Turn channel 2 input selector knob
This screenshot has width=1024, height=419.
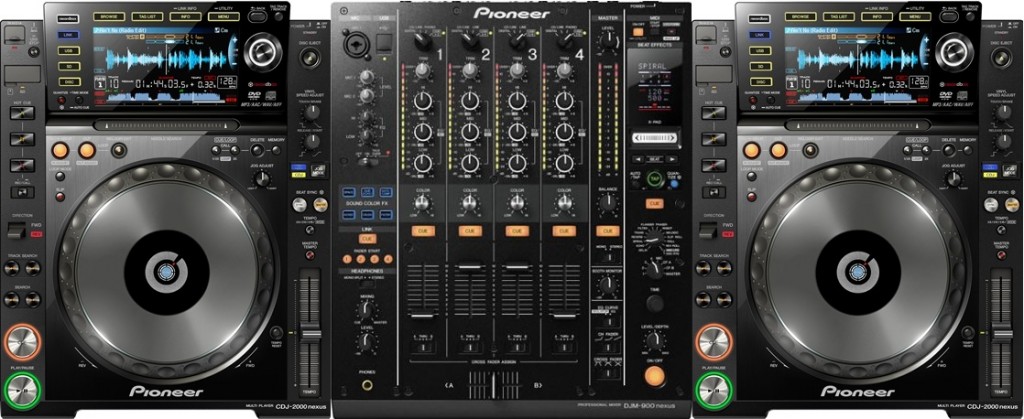470,42
